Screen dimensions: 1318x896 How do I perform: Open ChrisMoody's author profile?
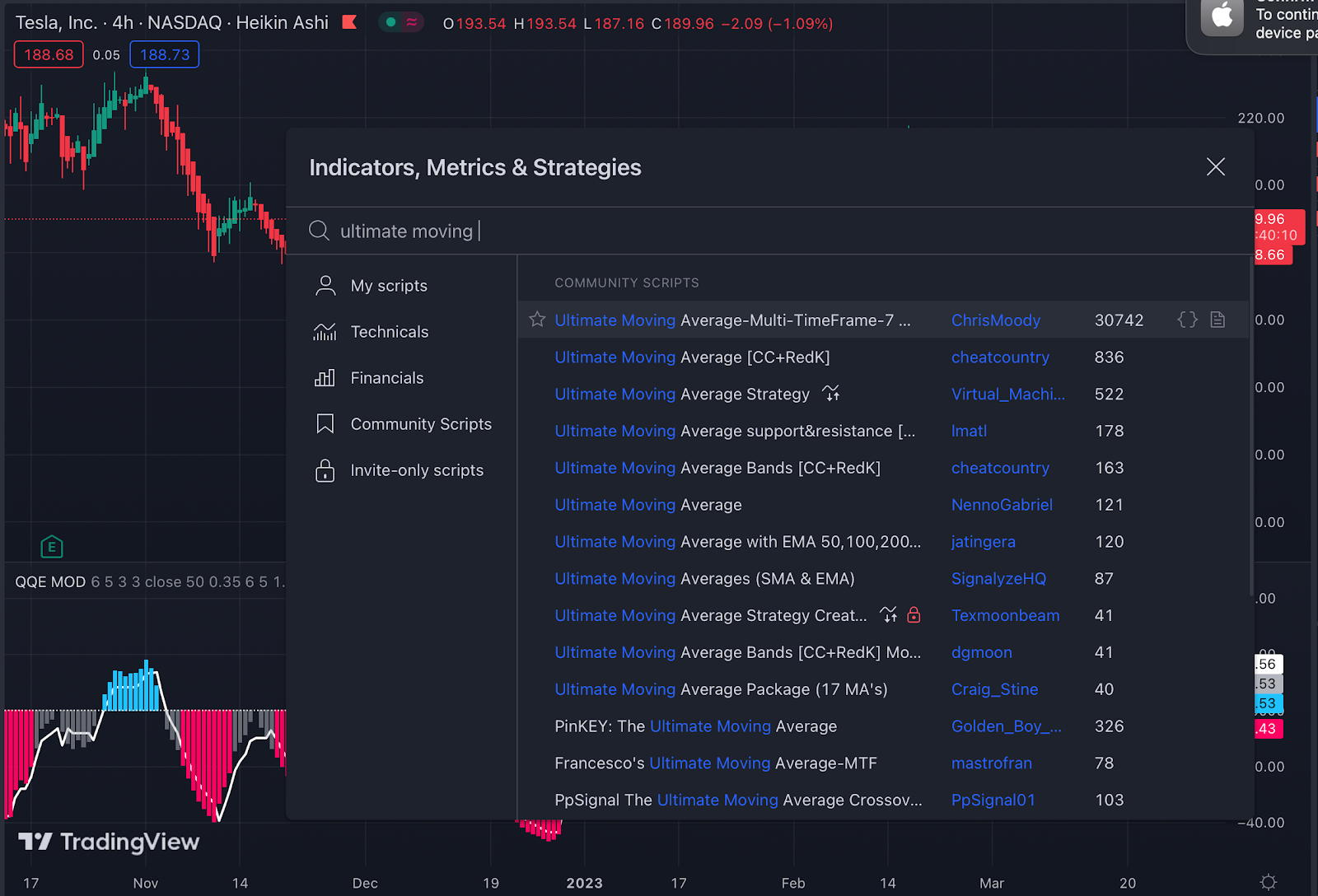995,320
